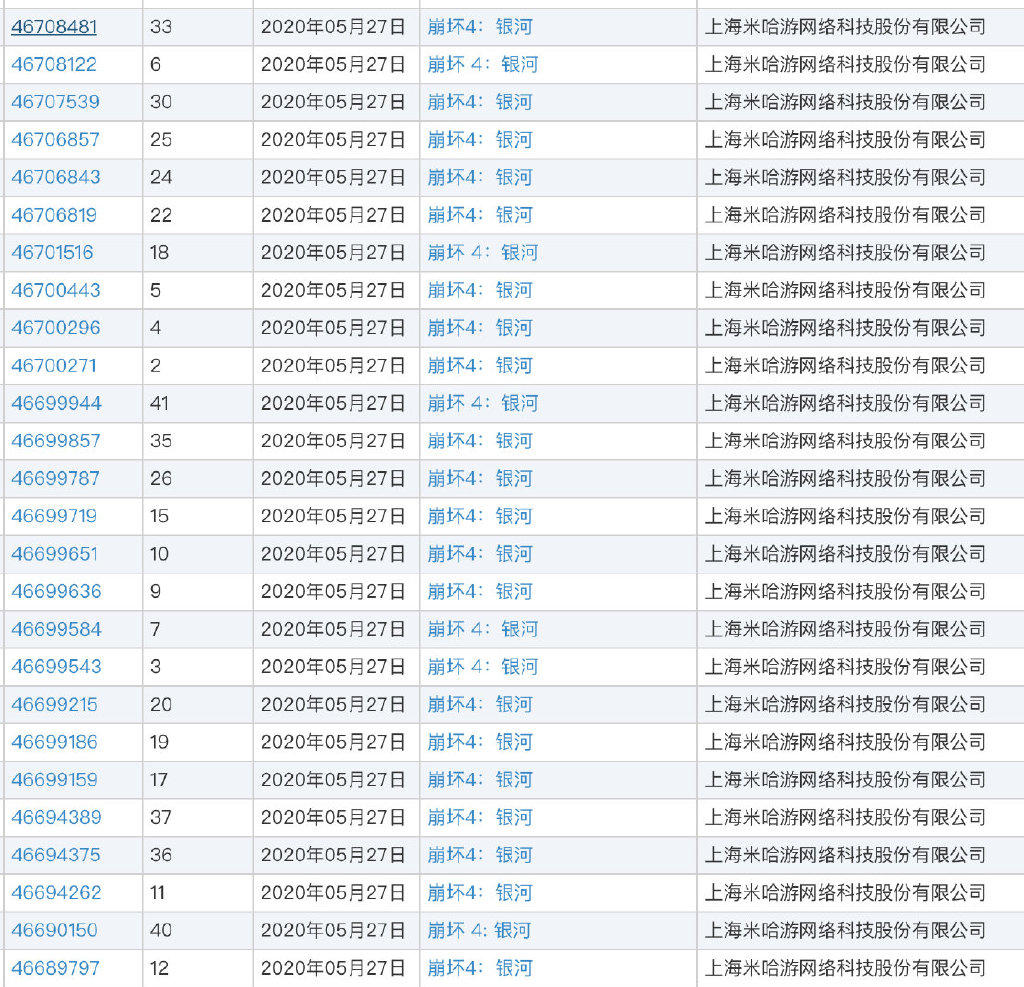Viewport: 1024px width, 987px height.
Task: Open application number 46699944
Action: 56,403
